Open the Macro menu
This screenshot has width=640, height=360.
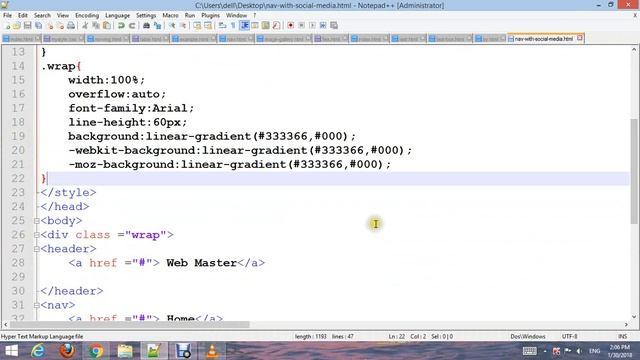click(x=170, y=16)
